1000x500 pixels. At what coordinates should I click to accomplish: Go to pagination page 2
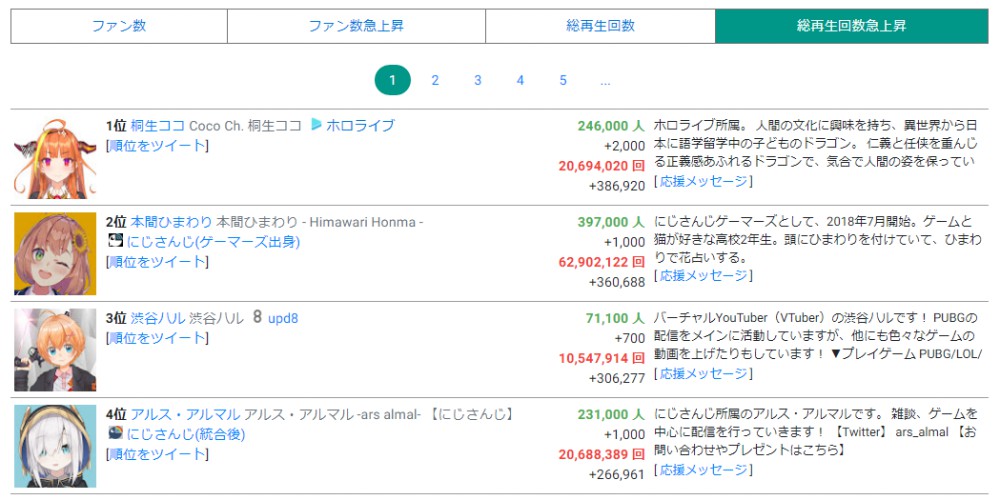[x=435, y=80]
